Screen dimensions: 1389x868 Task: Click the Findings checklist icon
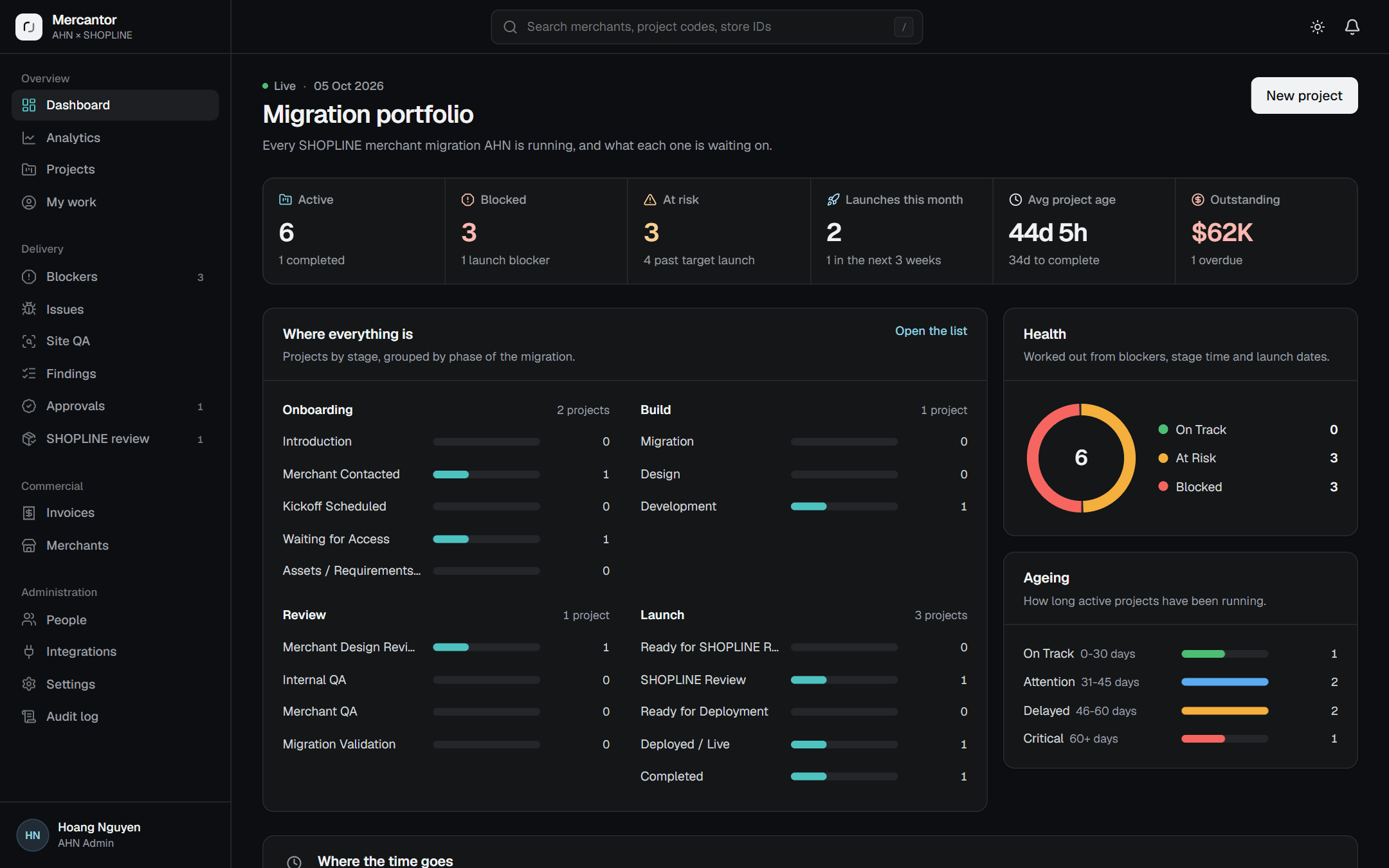pos(29,374)
